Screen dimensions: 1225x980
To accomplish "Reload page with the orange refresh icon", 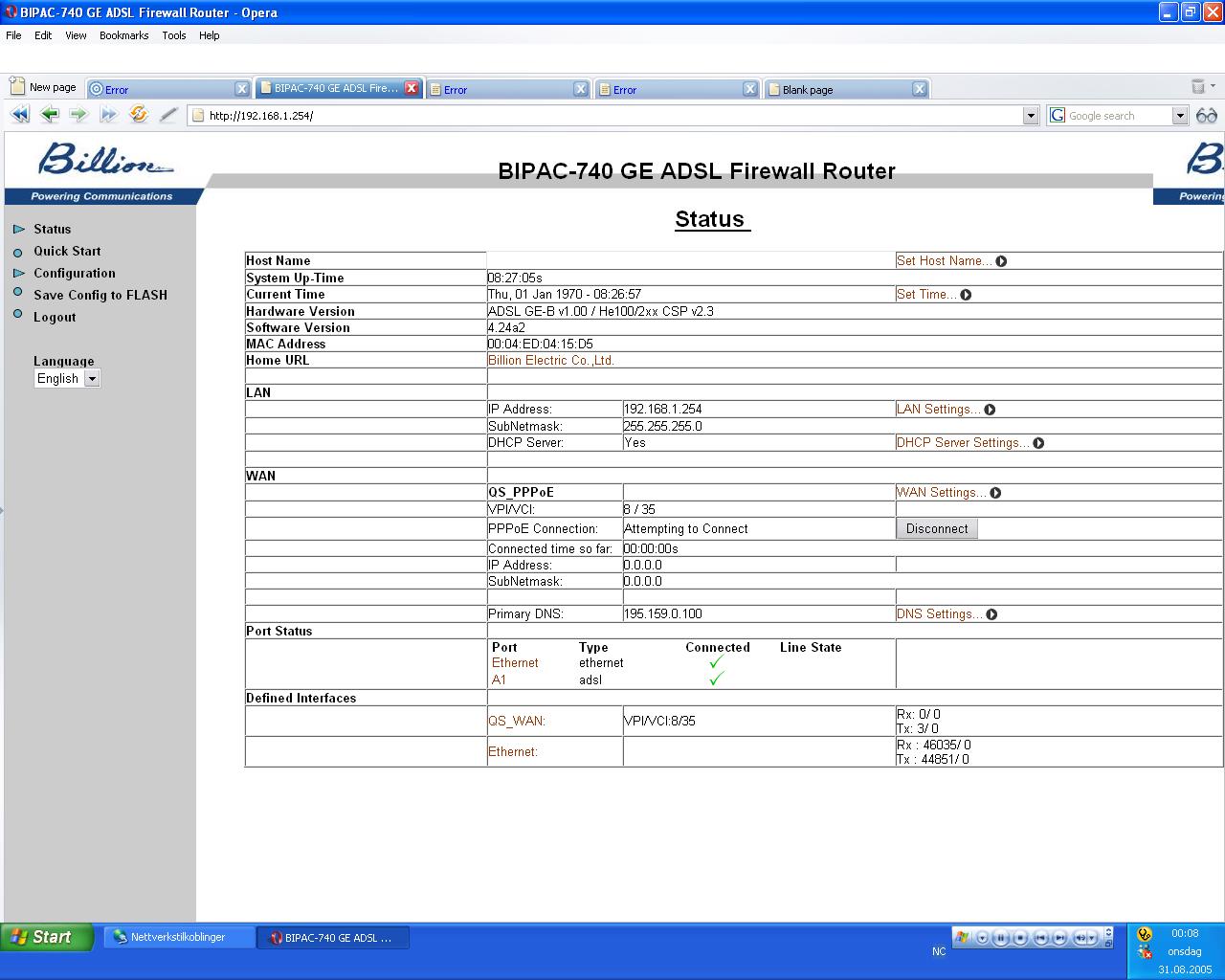I will (139, 115).
